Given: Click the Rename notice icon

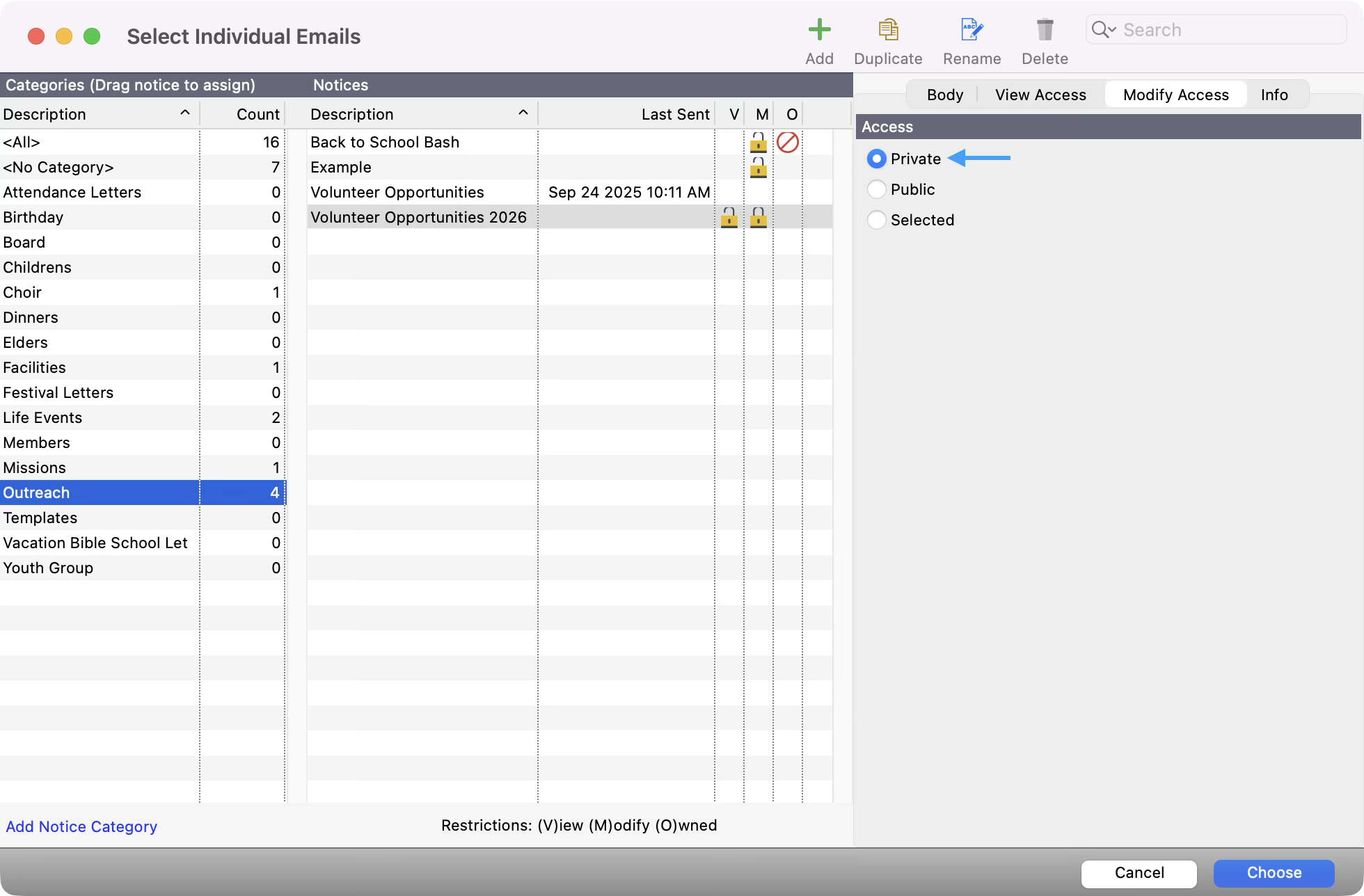Looking at the screenshot, I should (x=972, y=30).
